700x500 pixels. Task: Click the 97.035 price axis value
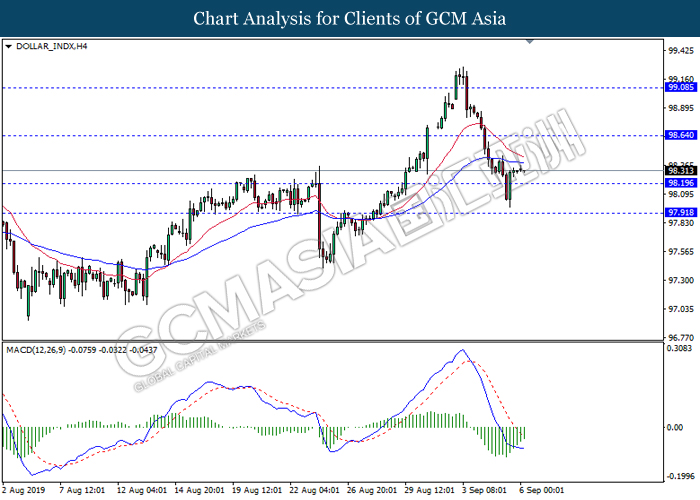click(681, 309)
